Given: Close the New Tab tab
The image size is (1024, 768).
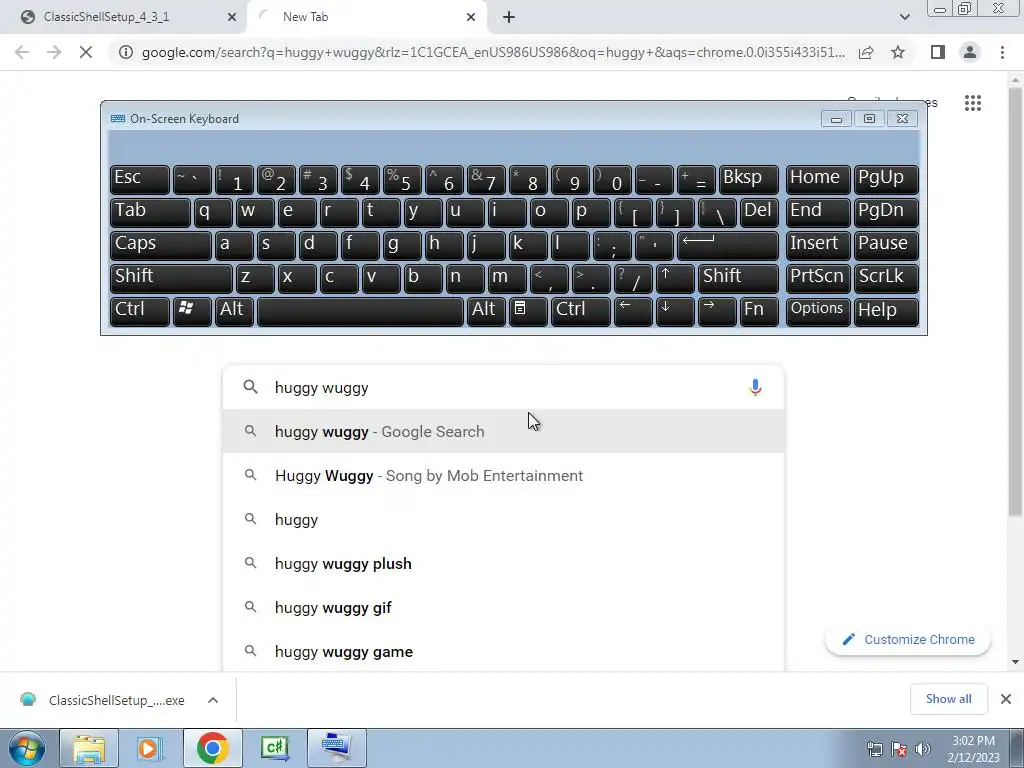Looking at the screenshot, I should [471, 17].
